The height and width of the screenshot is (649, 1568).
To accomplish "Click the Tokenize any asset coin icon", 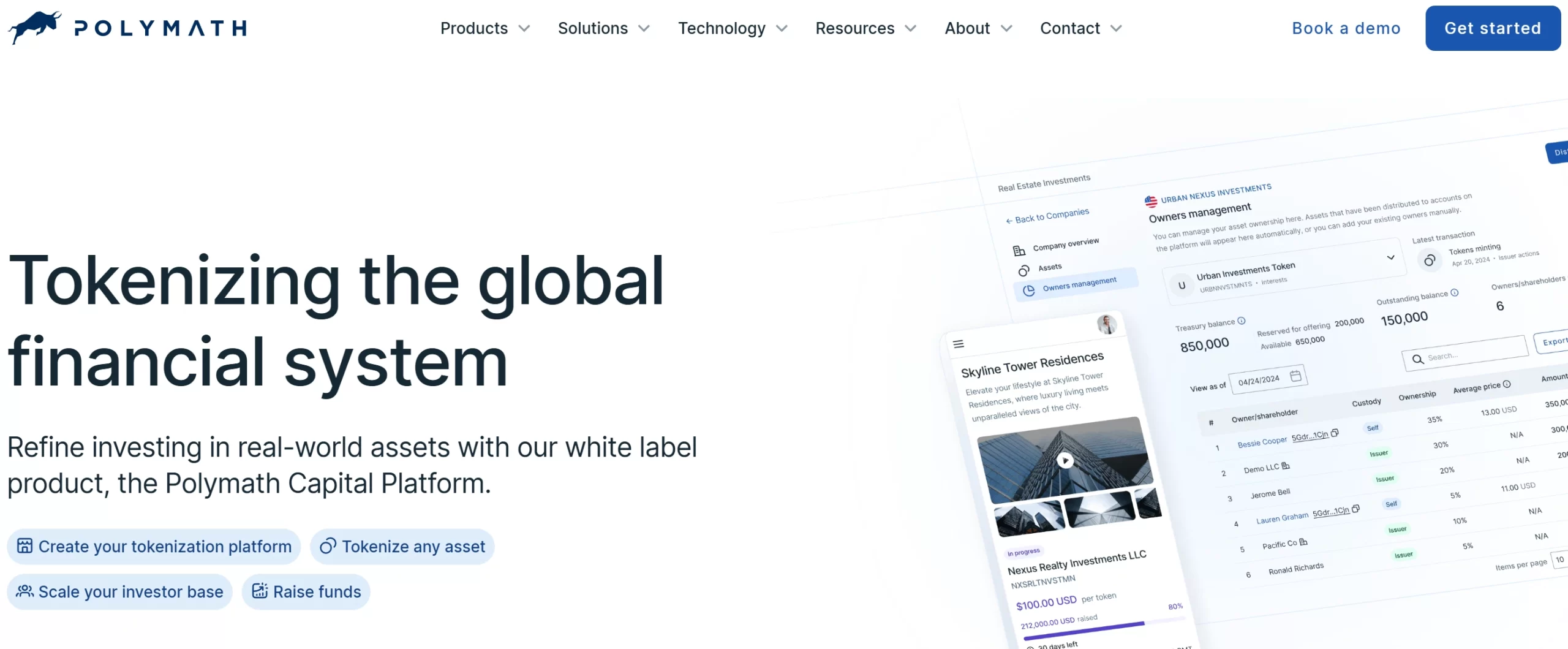I will tap(328, 546).
